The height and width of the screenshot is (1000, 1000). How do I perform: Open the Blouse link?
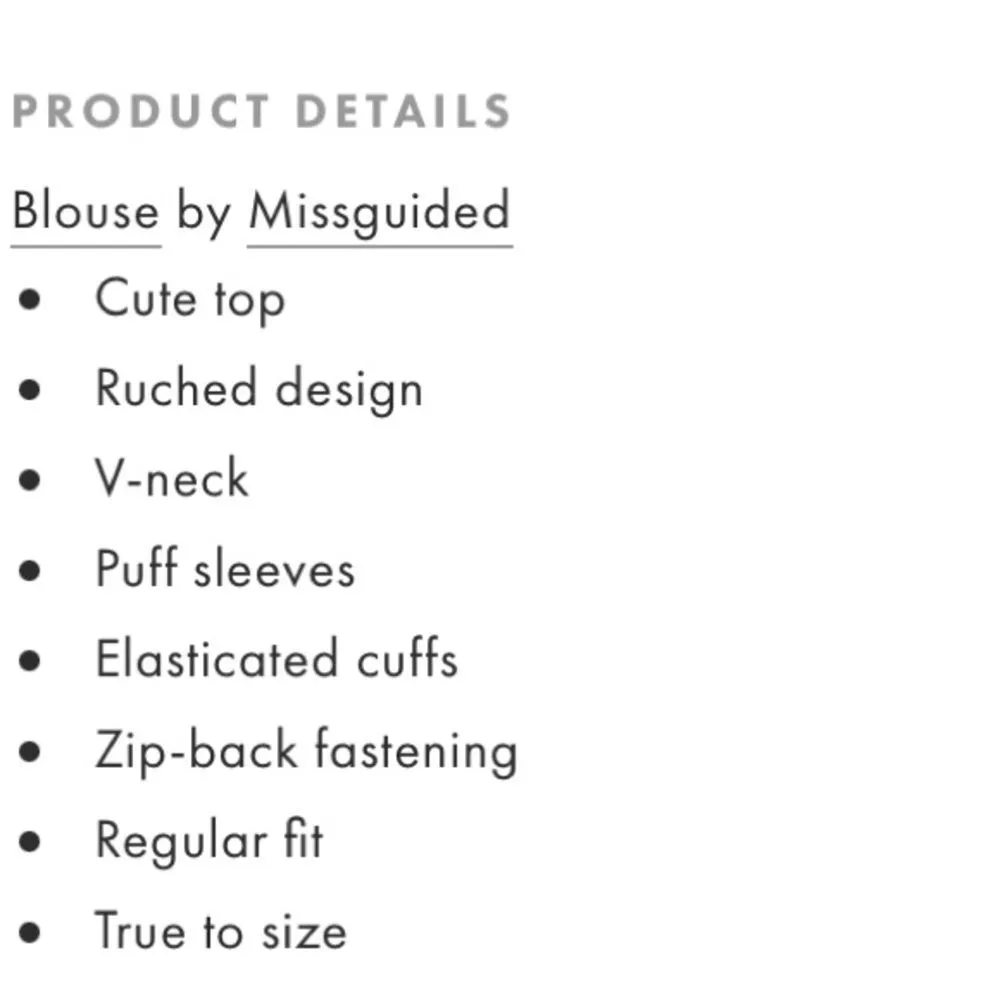(86, 212)
